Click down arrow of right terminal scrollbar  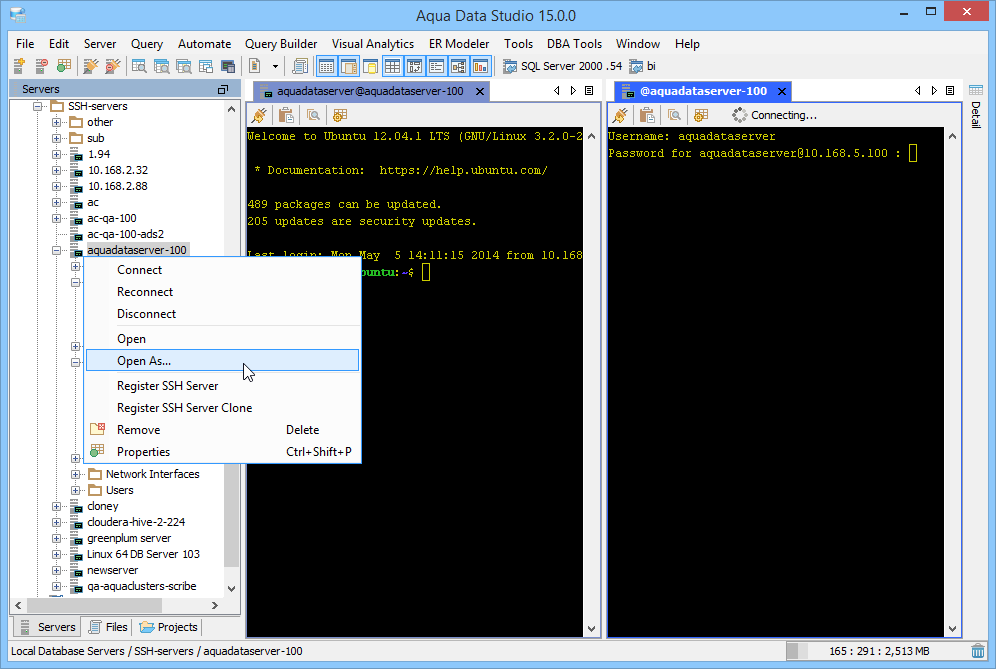[x=952, y=629]
